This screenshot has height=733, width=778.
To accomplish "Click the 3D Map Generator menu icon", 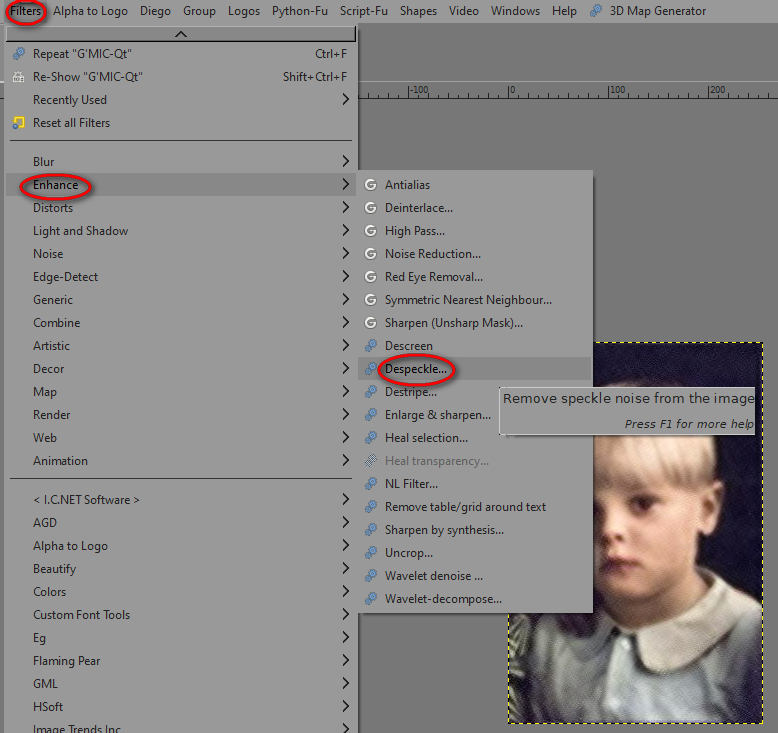I will coord(596,11).
